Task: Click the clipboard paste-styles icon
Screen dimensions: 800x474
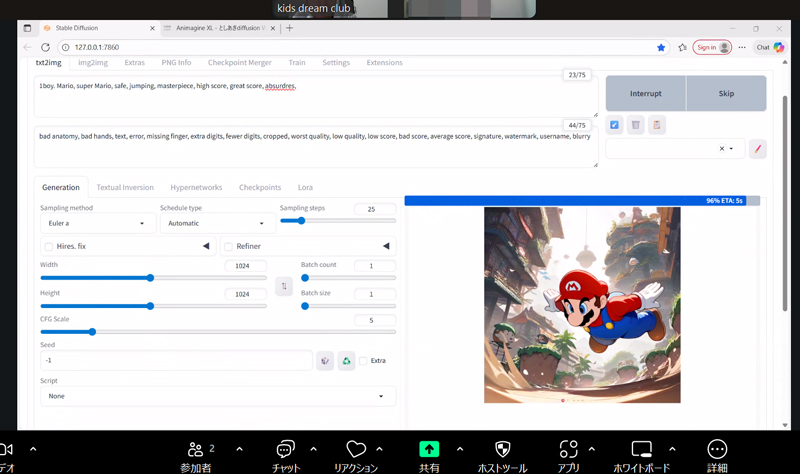Action: [657, 125]
